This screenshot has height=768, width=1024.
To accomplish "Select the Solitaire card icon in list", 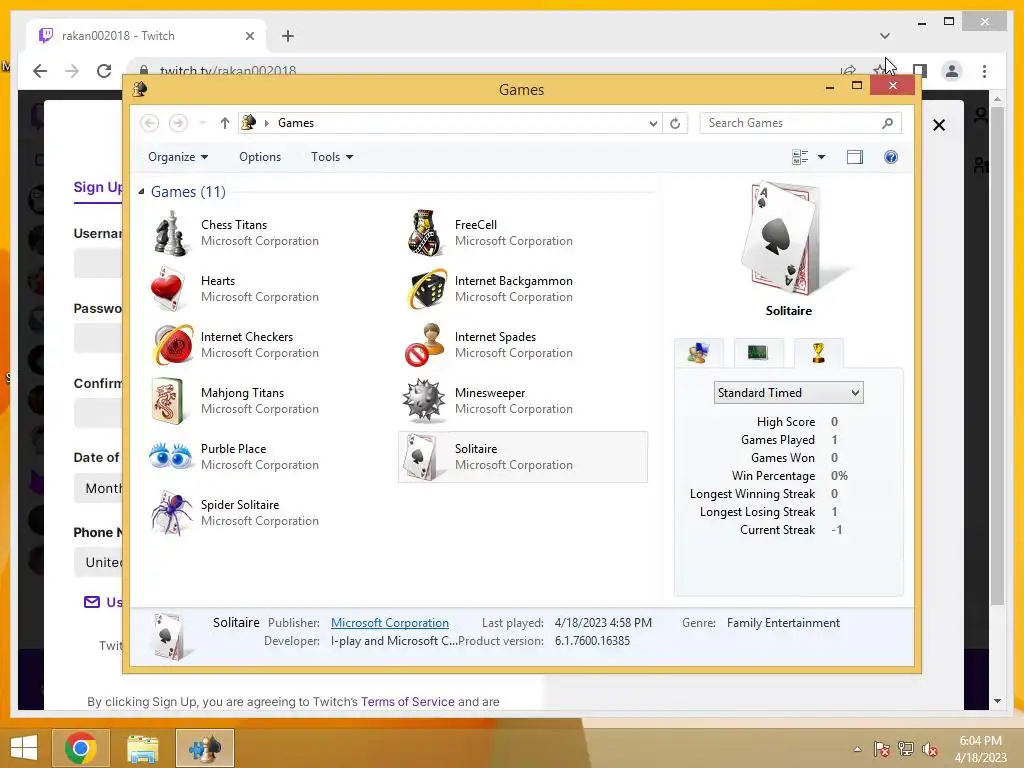I will point(421,457).
